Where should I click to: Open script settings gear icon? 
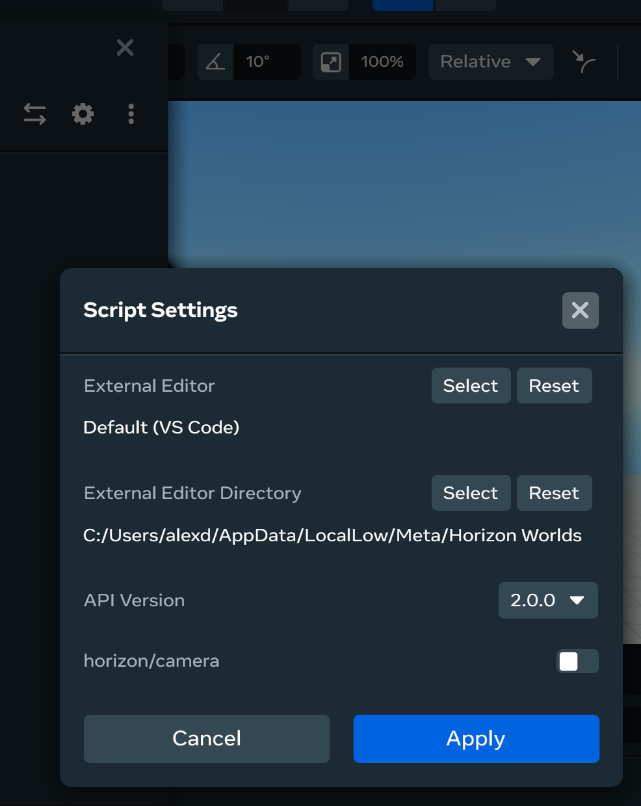83,114
